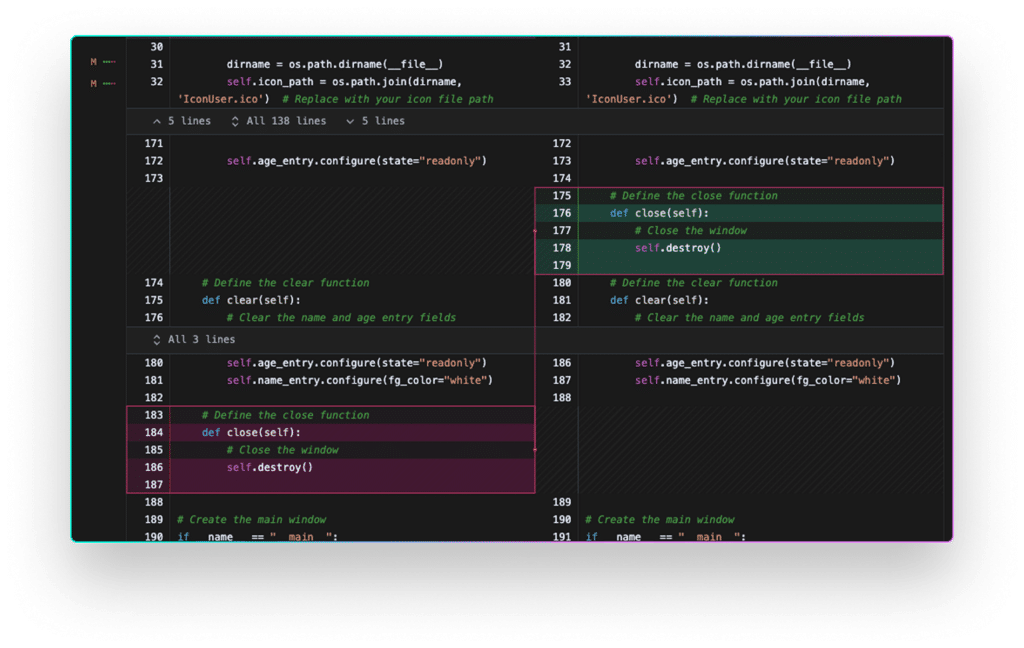
Task: Click line number 188 in right gutter
Action: point(562,398)
